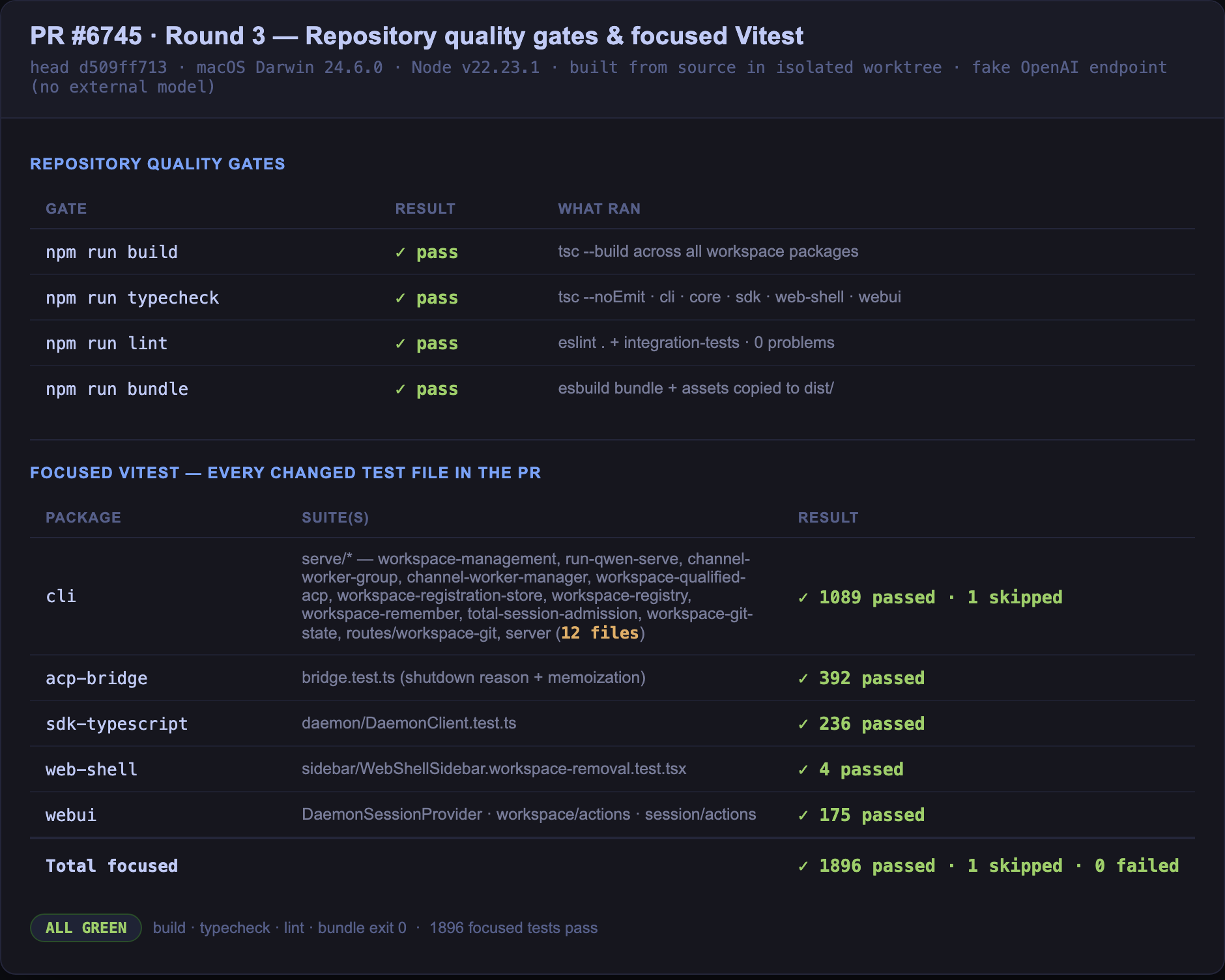Click the checkmark before 1896 passed total
The image size is (1225, 980).
pyautogui.click(x=803, y=866)
